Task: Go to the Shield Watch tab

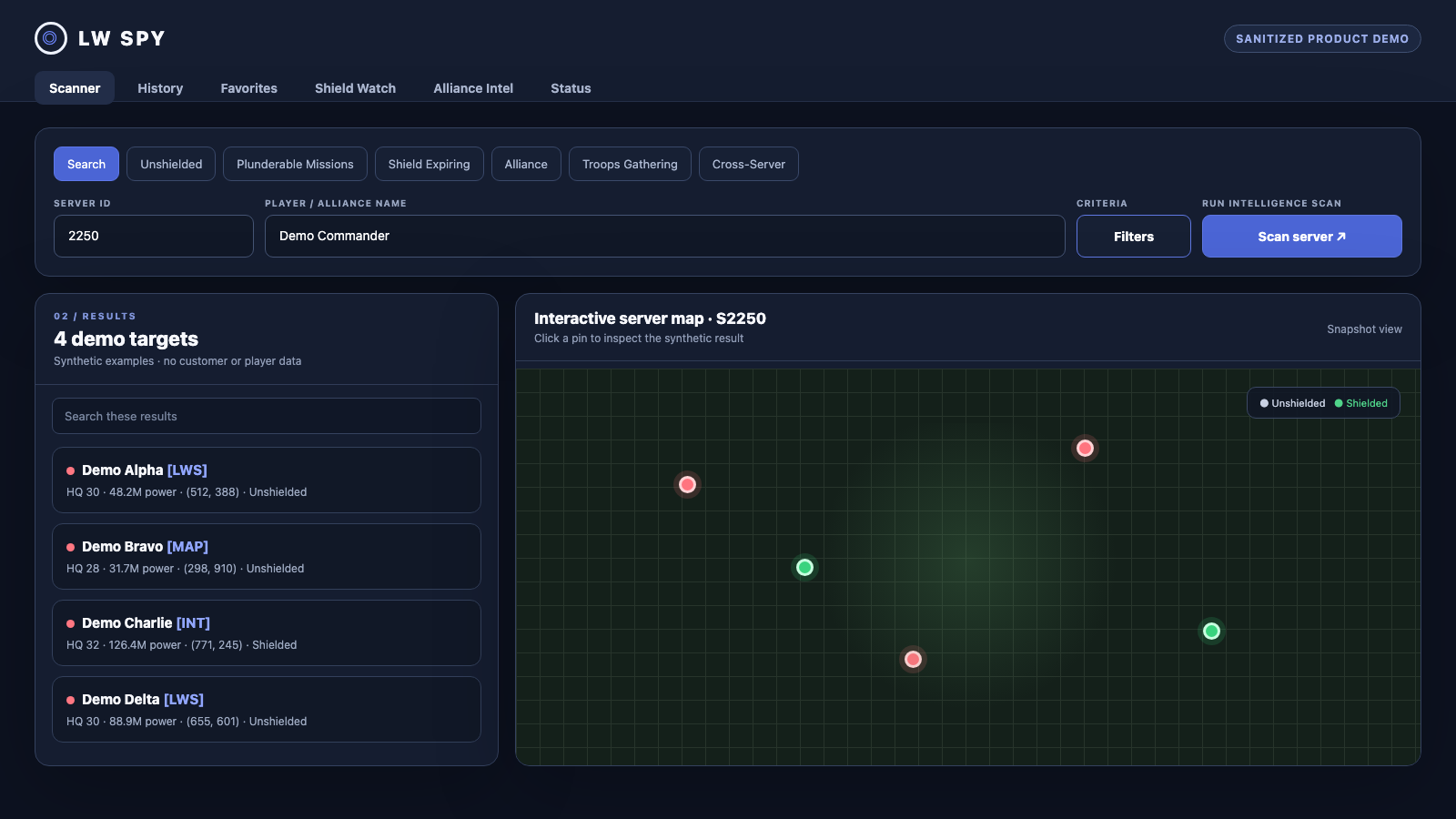Action: click(355, 88)
